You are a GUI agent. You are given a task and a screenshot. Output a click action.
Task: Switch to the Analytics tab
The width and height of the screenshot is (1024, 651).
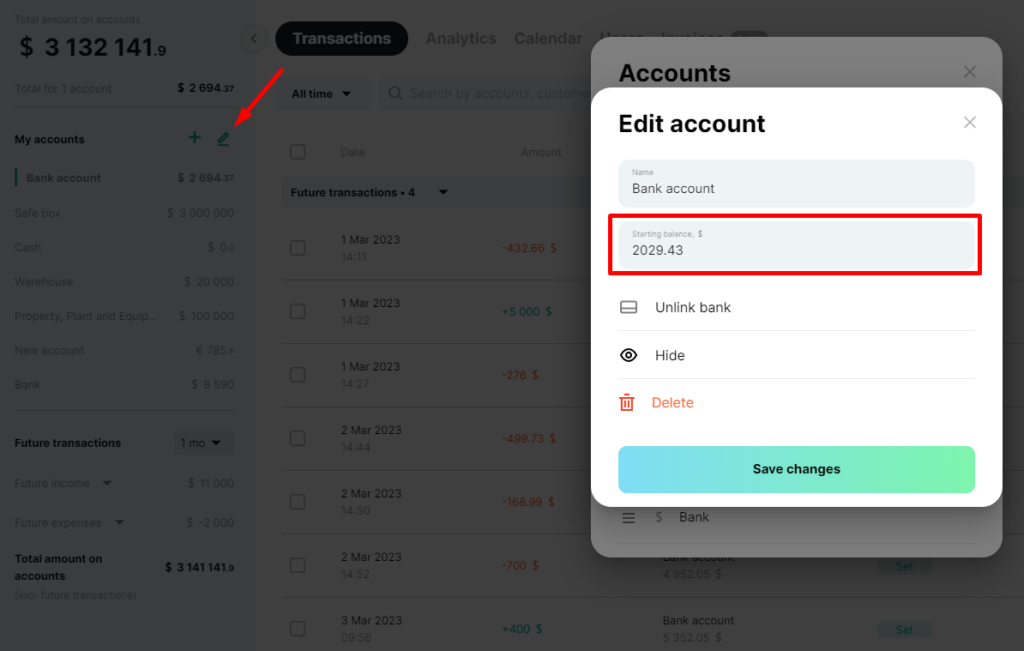click(461, 39)
